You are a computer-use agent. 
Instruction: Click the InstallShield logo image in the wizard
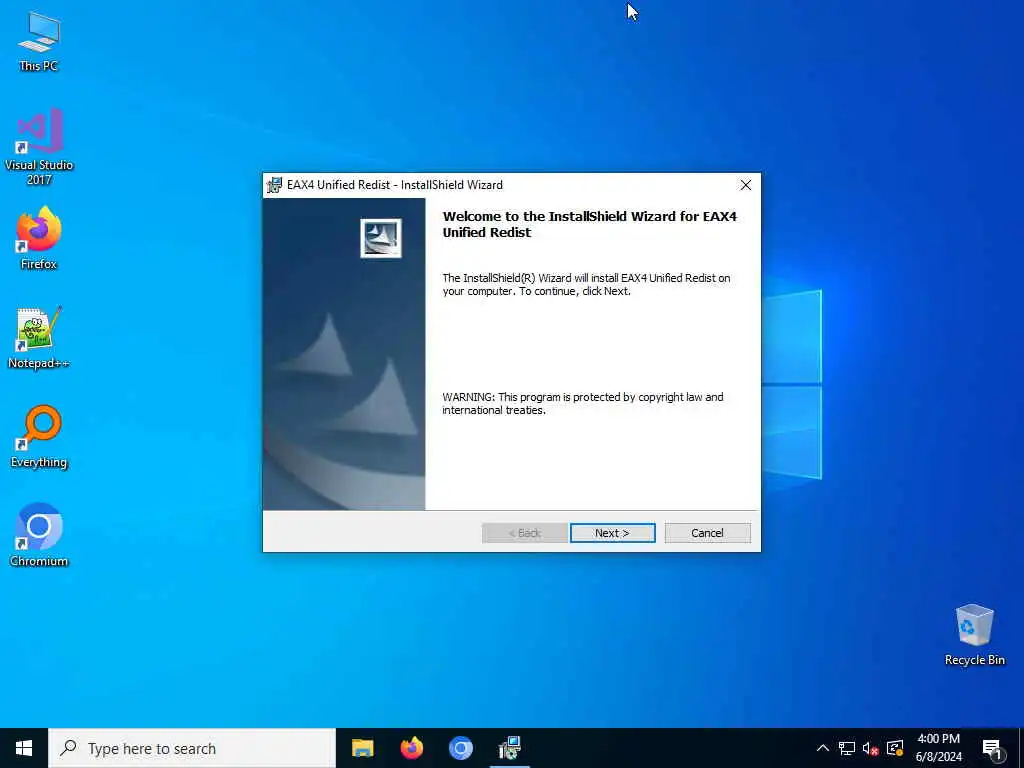click(381, 238)
